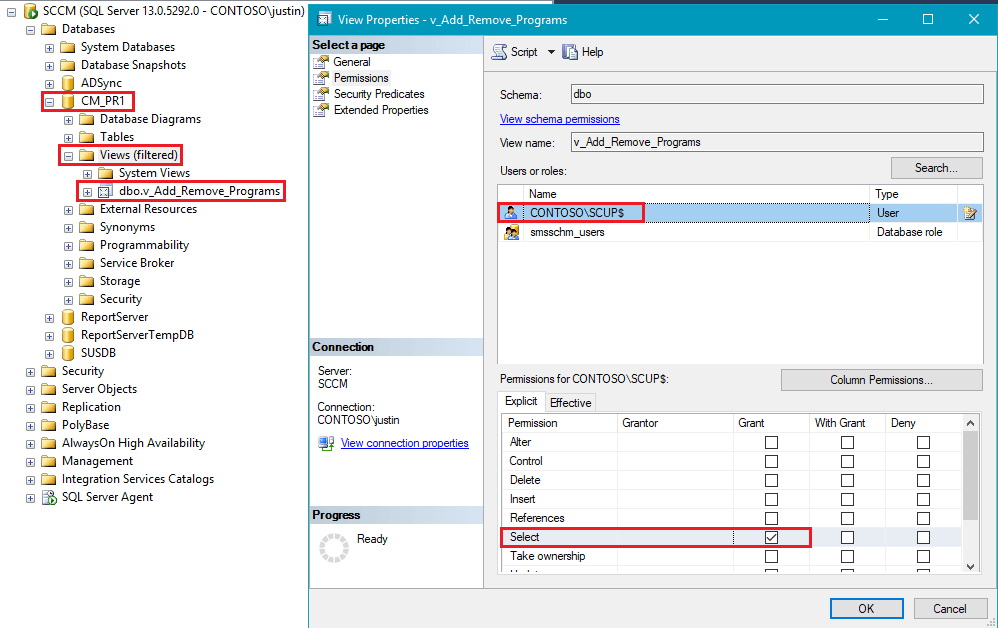Click the SCCM server node icon

pos(31,11)
